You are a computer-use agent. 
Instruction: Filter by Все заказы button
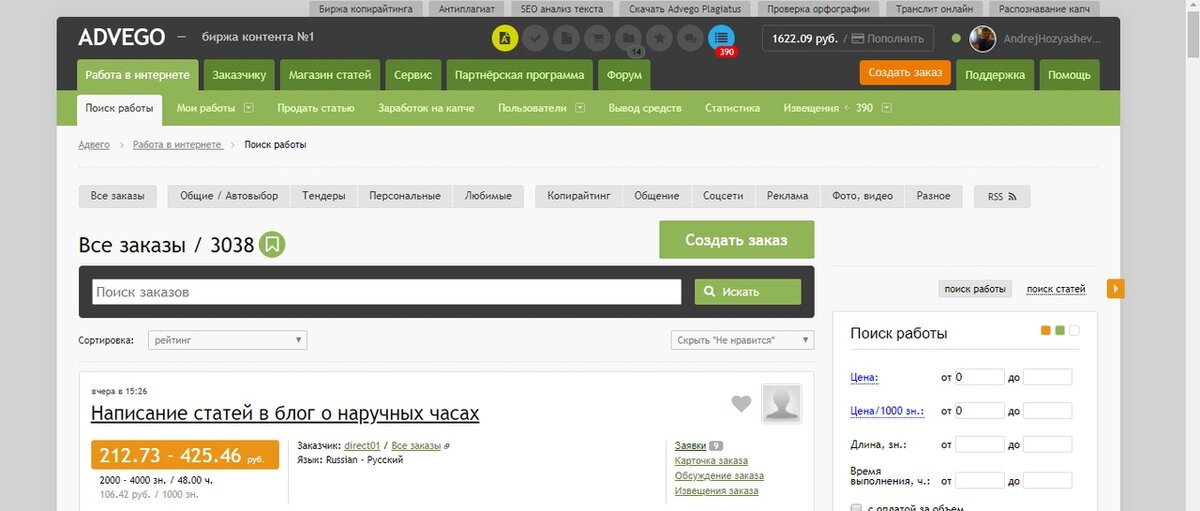coord(118,196)
